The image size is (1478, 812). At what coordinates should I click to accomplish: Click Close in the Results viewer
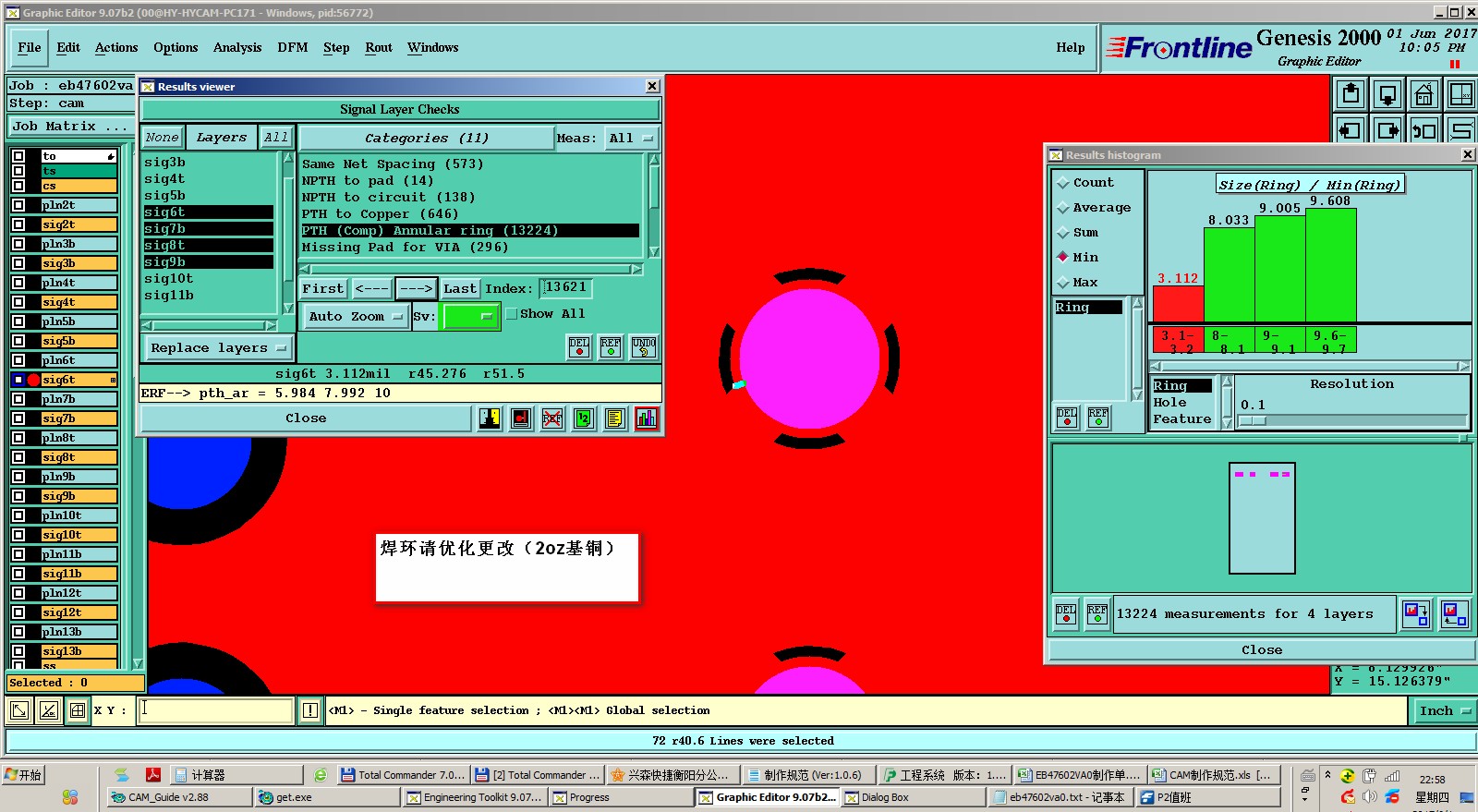pos(306,418)
